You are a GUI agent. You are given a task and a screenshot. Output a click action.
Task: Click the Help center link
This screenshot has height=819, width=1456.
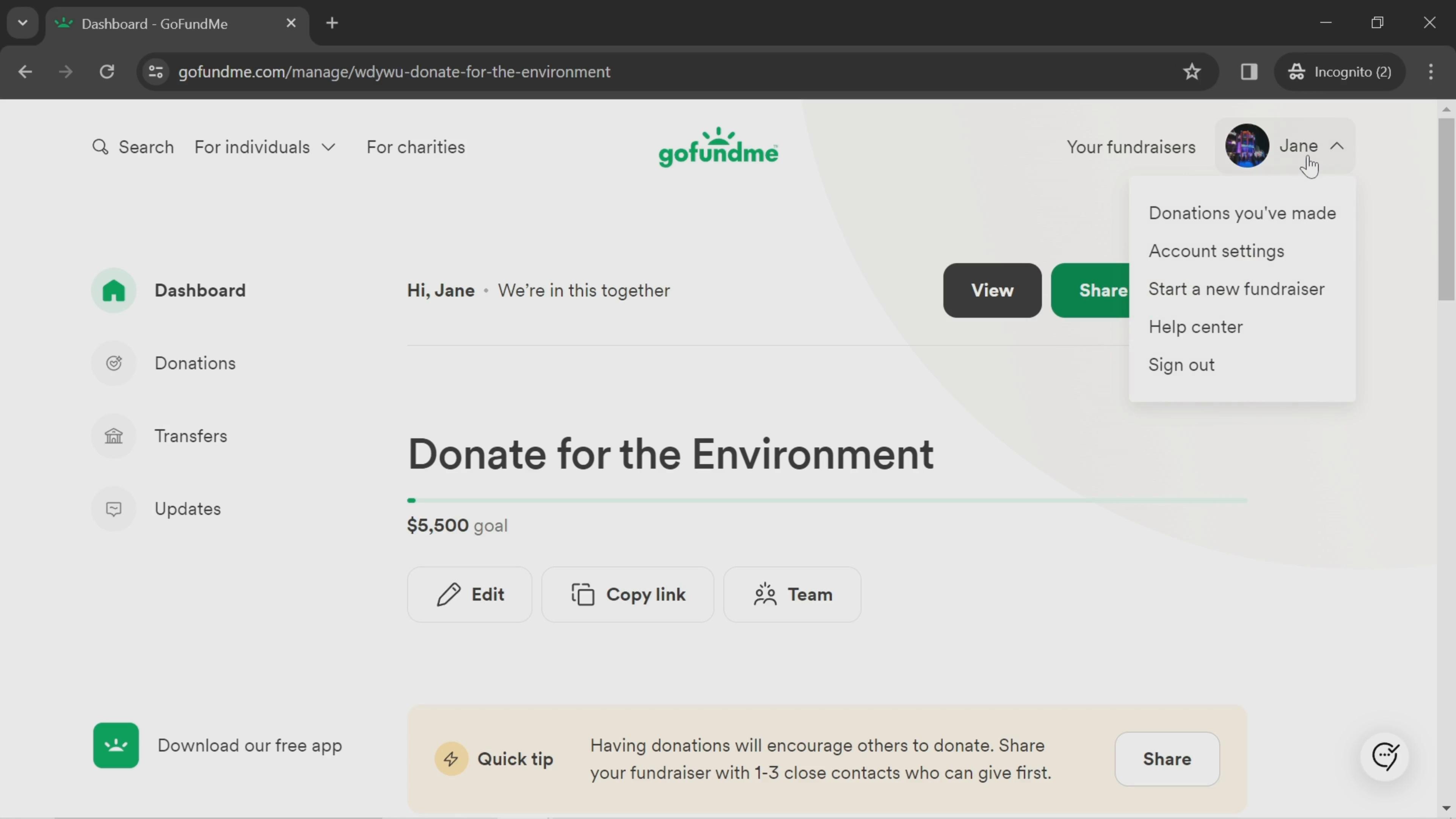pos(1197,327)
